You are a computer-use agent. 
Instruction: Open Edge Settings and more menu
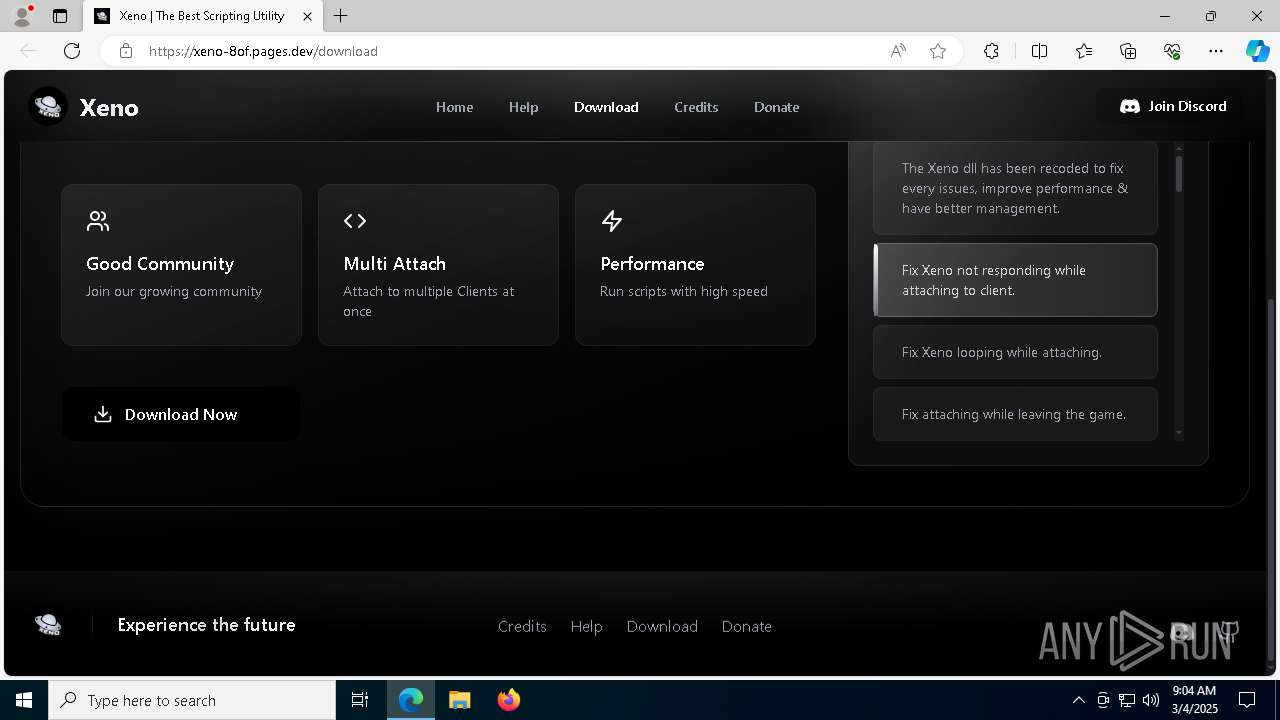click(1216, 51)
